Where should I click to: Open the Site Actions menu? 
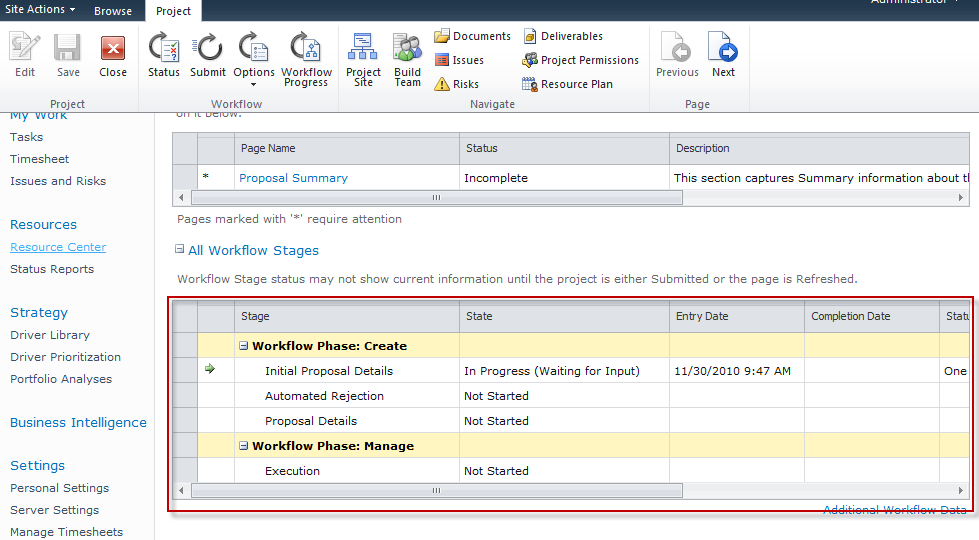(x=40, y=9)
